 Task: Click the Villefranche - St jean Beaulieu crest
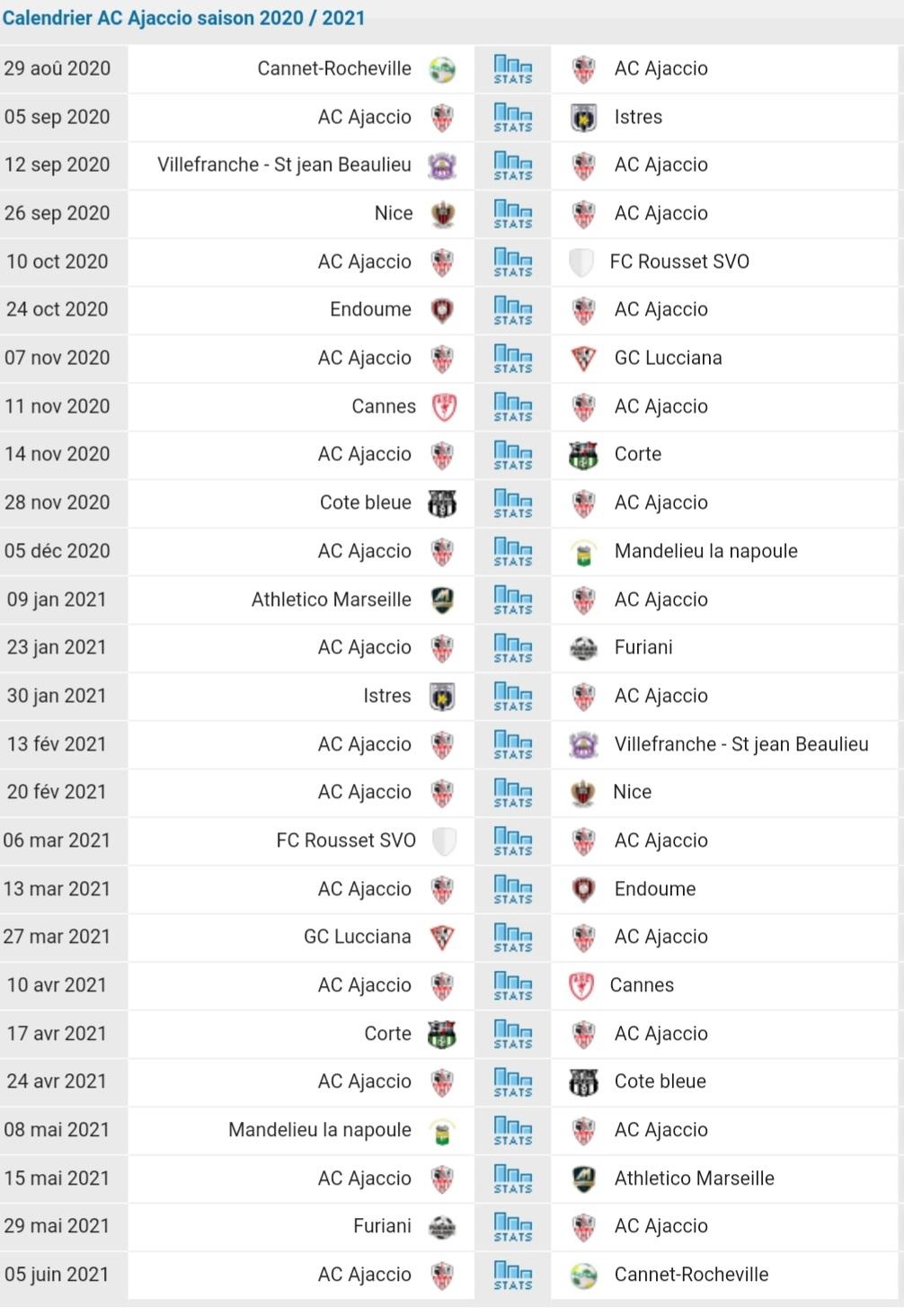441,164
